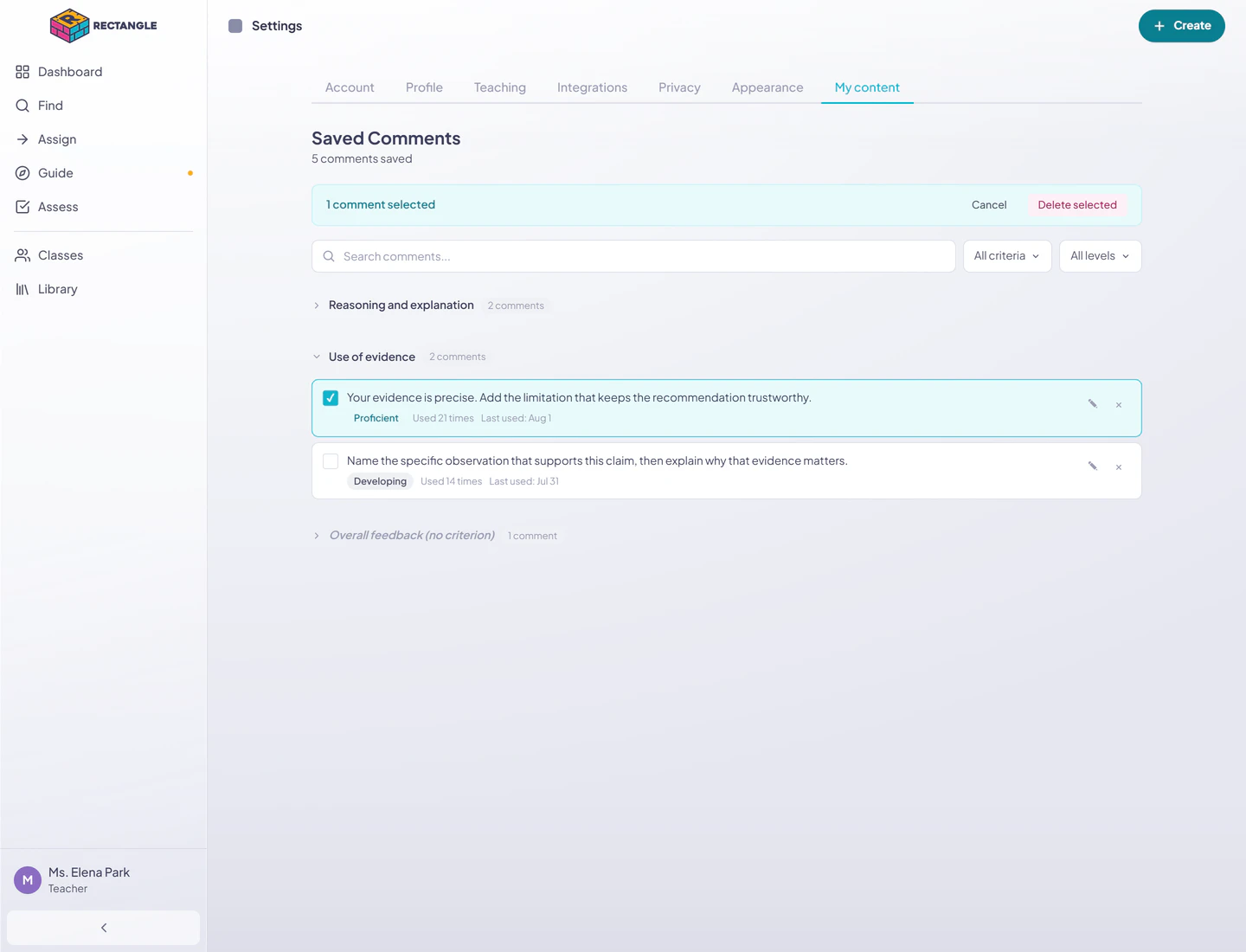Click the Guide compass icon

point(22,173)
